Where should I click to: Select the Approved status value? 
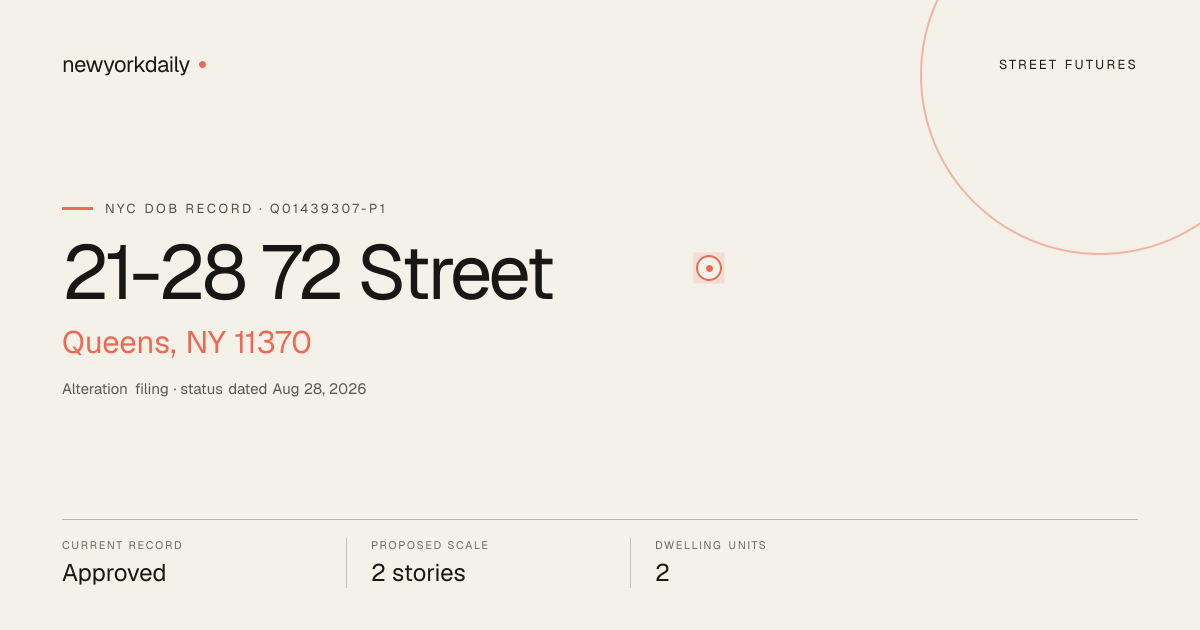tap(114, 573)
